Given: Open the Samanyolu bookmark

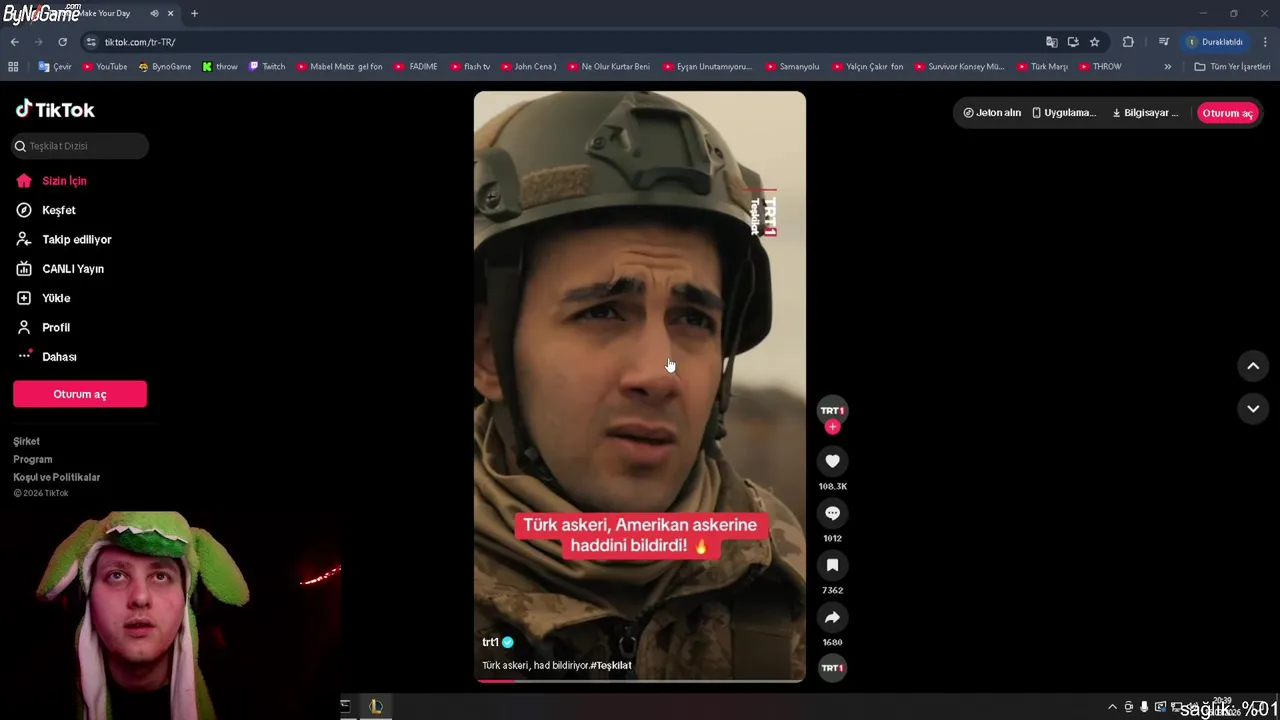Looking at the screenshot, I should (792, 67).
